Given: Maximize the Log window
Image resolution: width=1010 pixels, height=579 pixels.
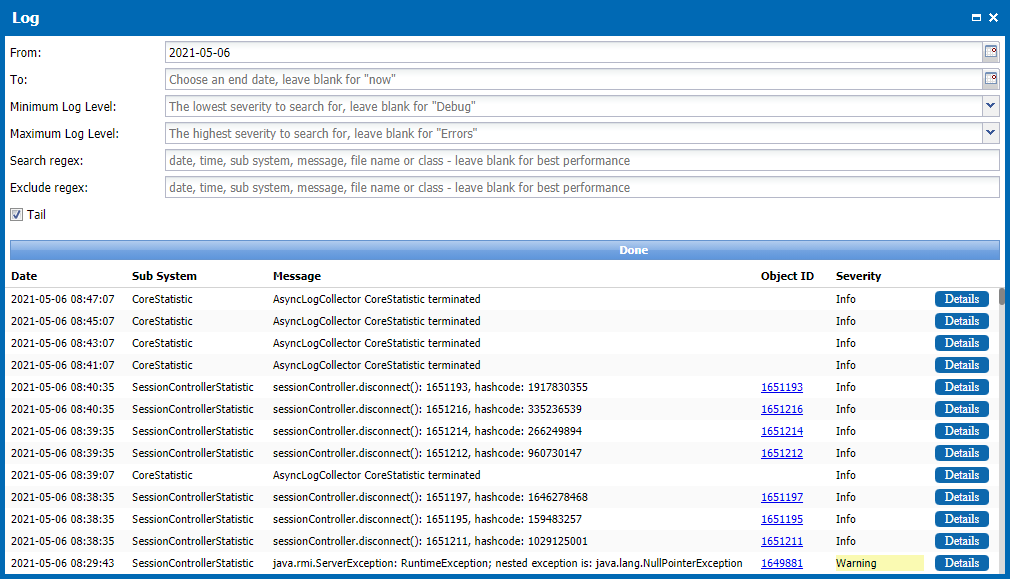Looking at the screenshot, I should [976, 18].
